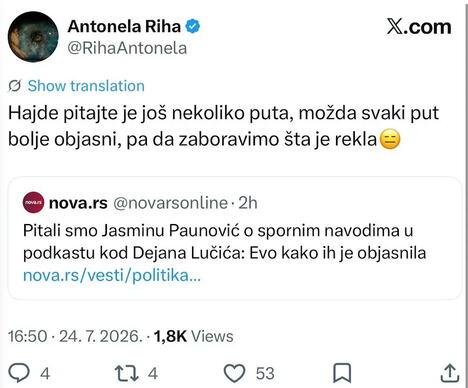The width and height of the screenshot is (468, 388).
Task: Click the X.com logo text
Action: (x=419, y=27)
